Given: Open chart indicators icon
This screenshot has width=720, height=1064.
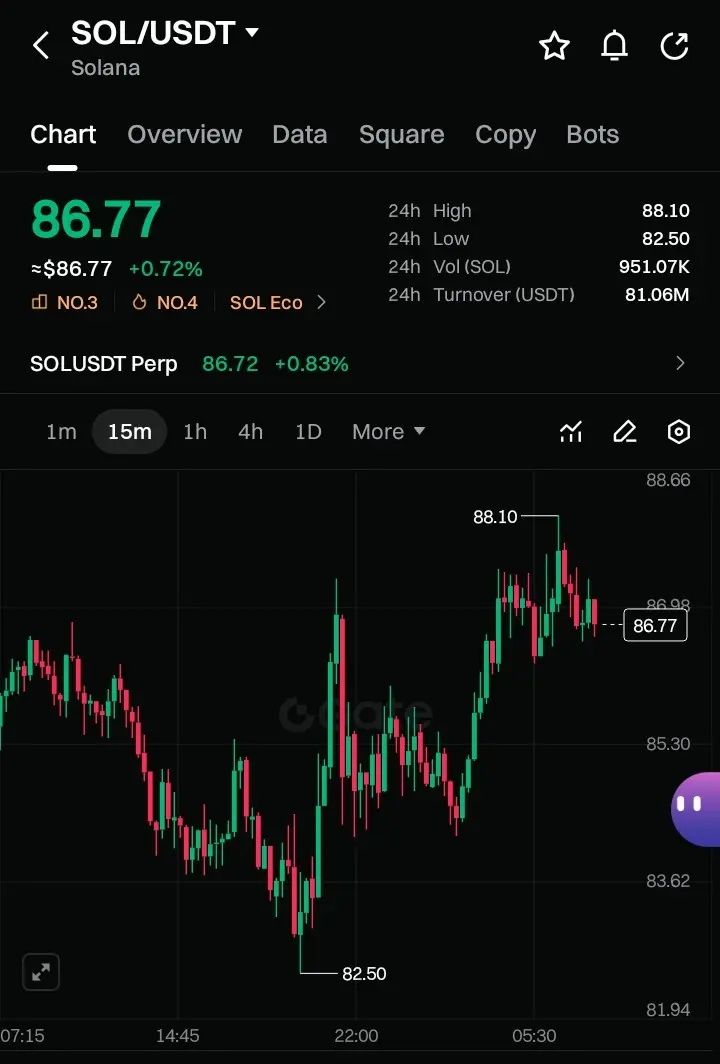Looking at the screenshot, I should pyautogui.click(x=571, y=432).
